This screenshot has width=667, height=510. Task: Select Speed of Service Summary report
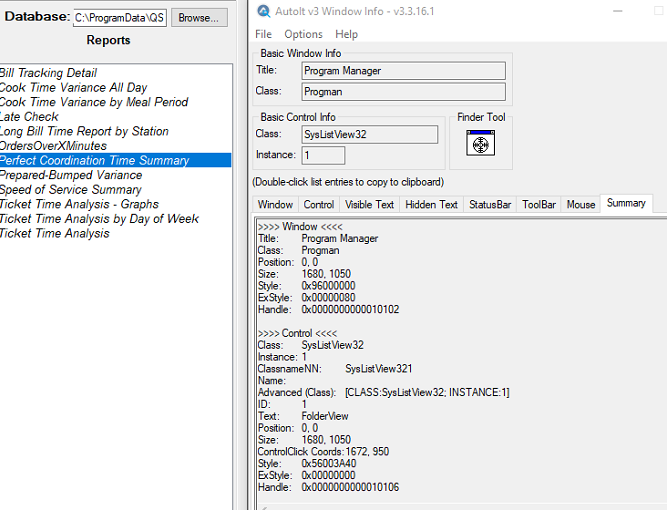tap(116, 189)
